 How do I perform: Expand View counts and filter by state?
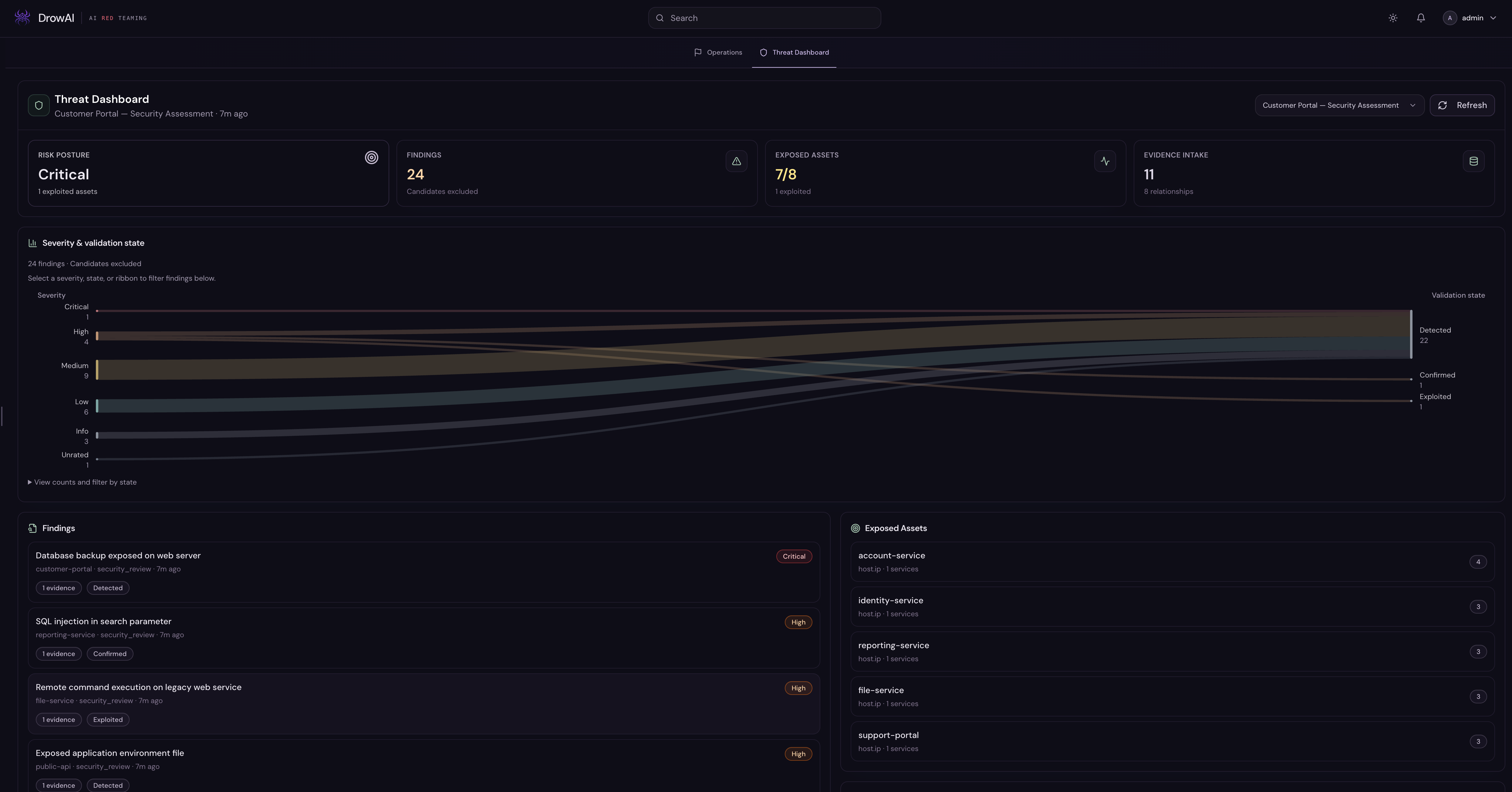coord(82,482)
